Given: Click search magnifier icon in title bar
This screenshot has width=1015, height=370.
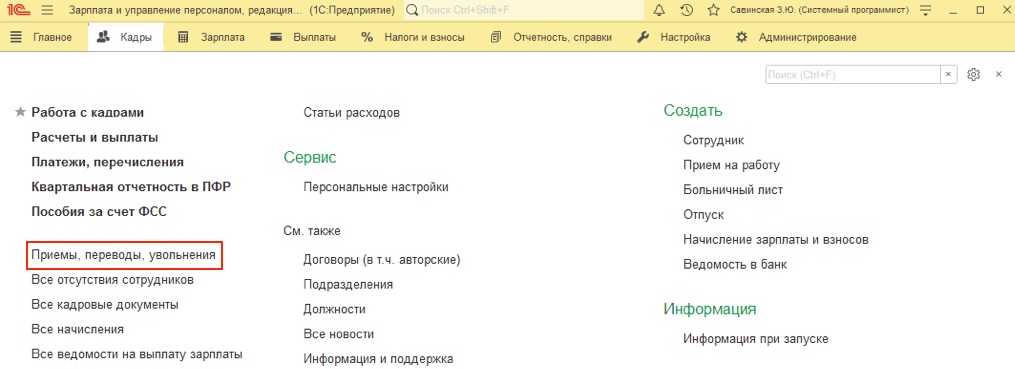Looking at the screenshot, I should (412, 10).
